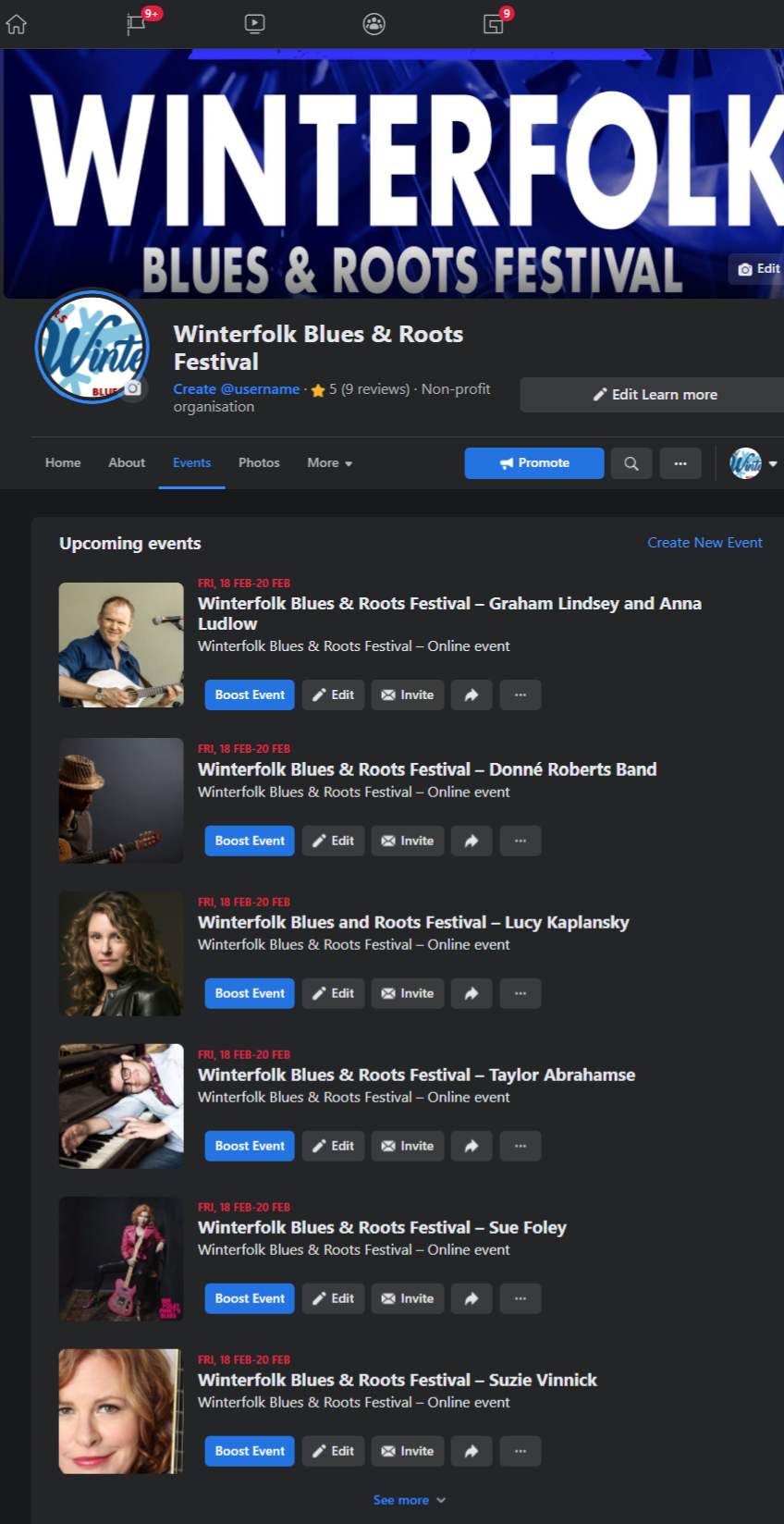Boost the Donné Roberts Band event

point(250,842)
